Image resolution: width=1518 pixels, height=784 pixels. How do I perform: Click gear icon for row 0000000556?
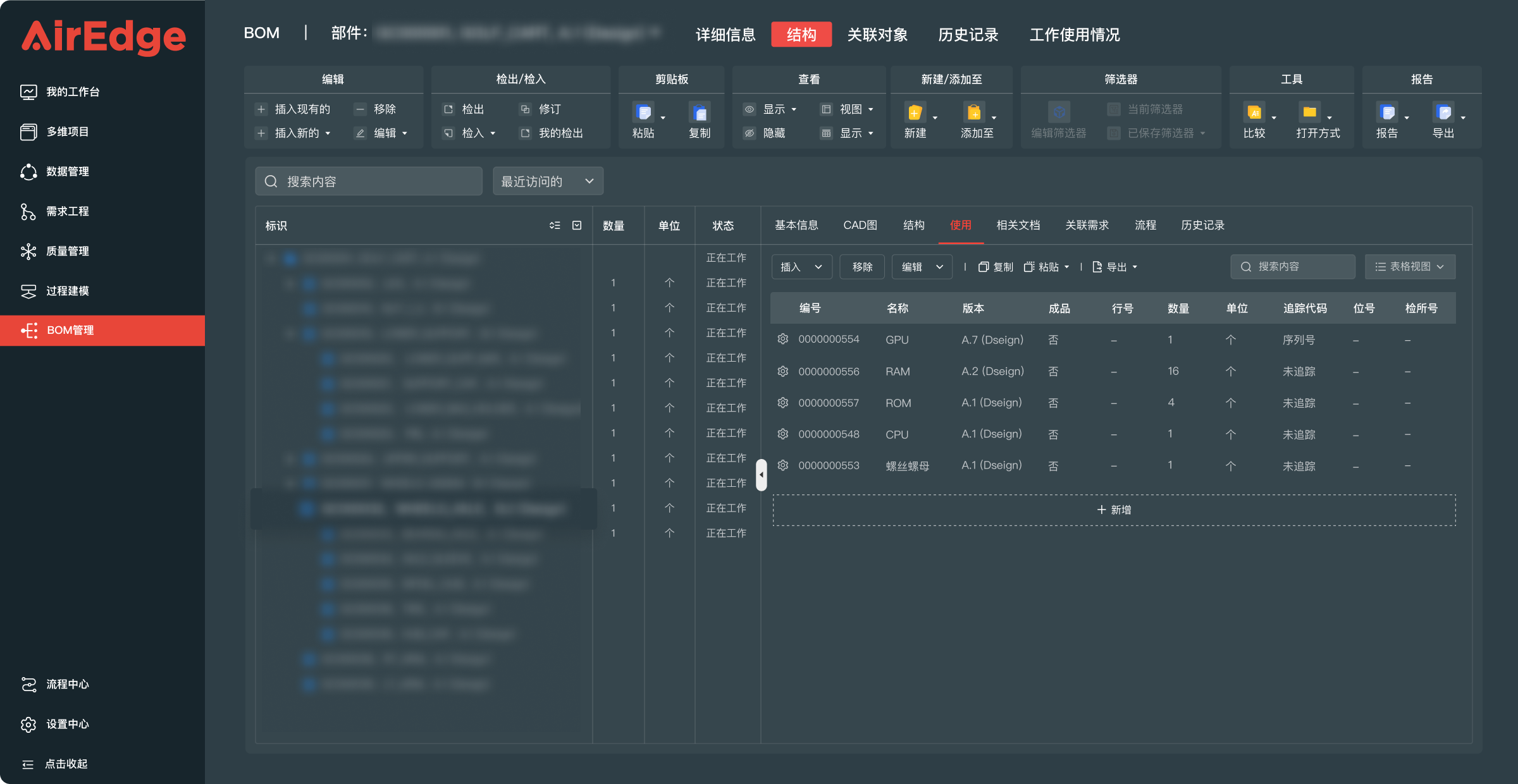tap(783, 371)
